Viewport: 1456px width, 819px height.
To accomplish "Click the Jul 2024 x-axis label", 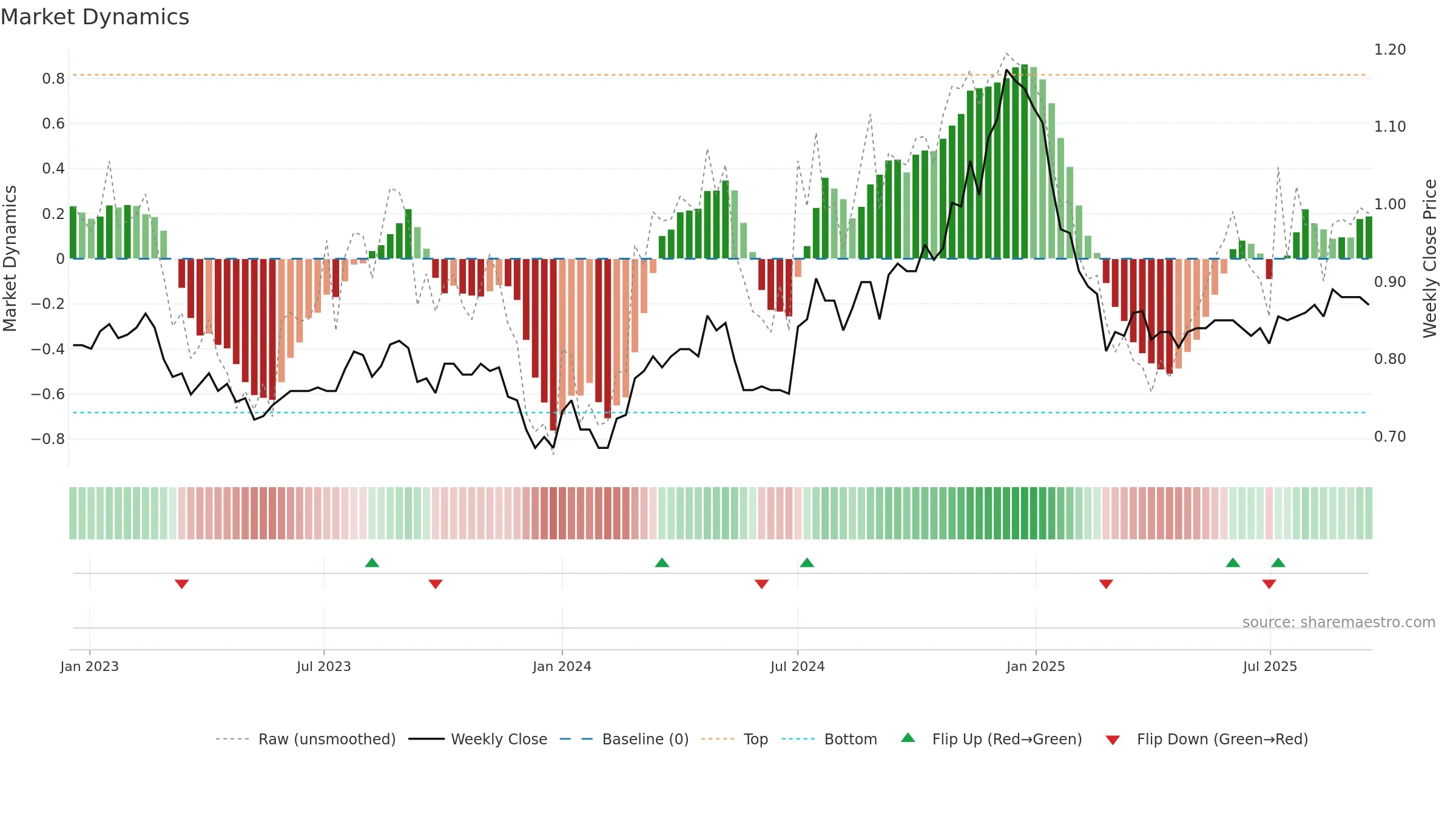I will click(798, 666).
